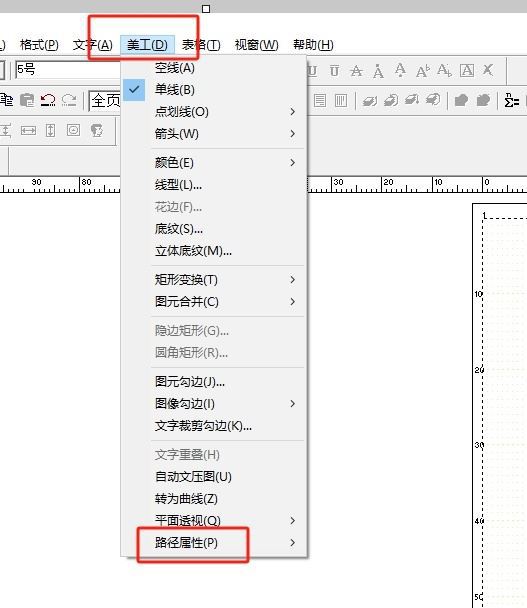
Task: Expand the 点划线(O) submenu
Action: [213, 112]
